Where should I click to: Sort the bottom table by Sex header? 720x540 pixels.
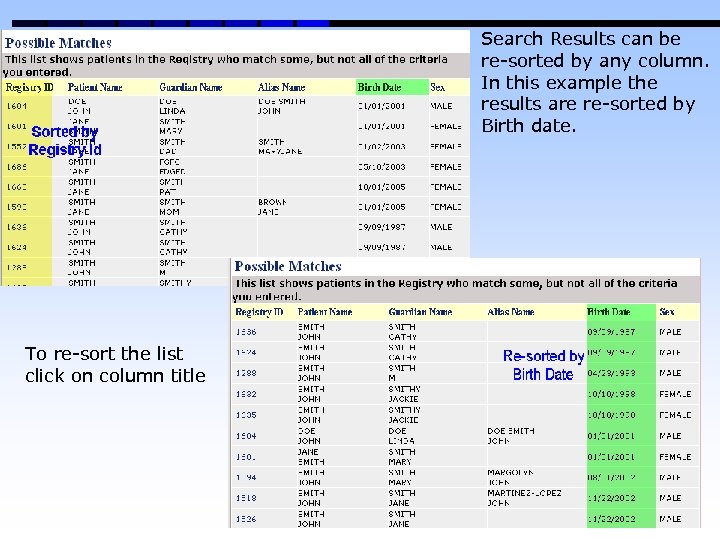click(x=667, y=312)
